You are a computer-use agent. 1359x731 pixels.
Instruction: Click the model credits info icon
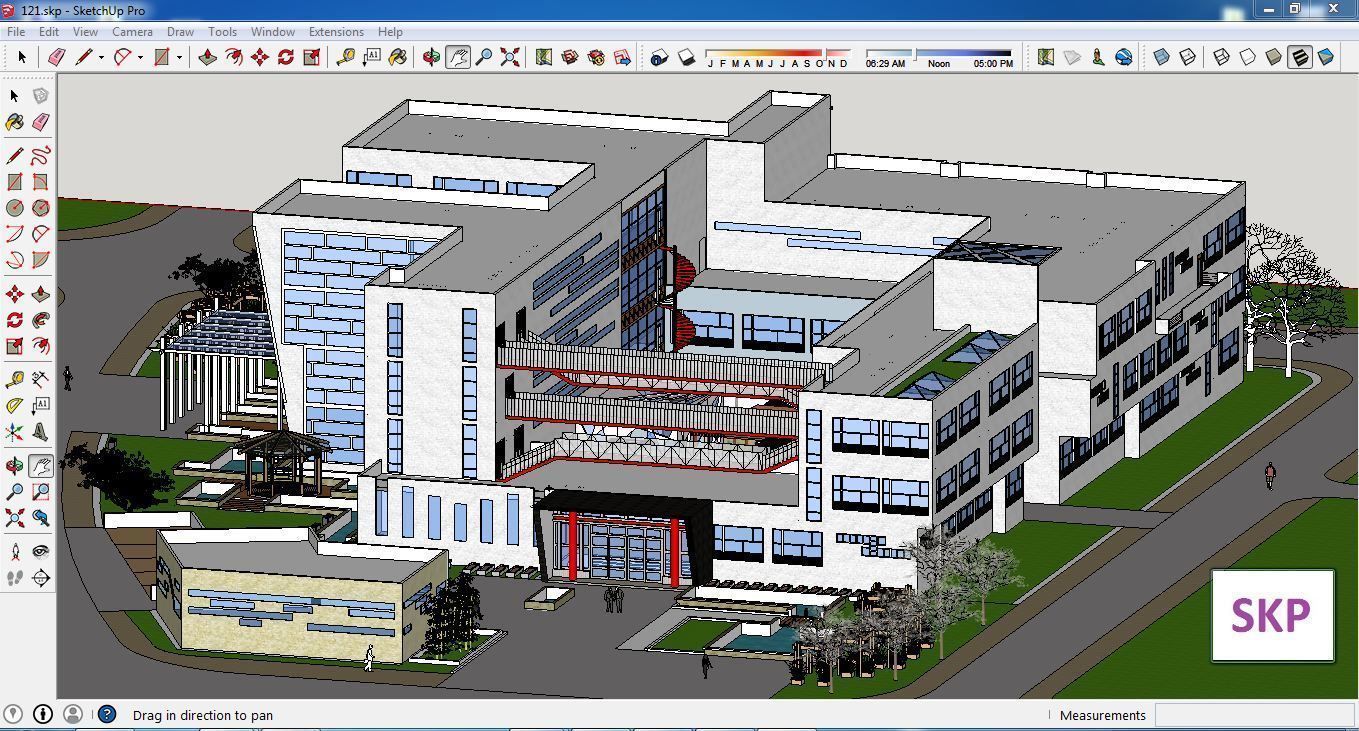(x=43, y=714)
